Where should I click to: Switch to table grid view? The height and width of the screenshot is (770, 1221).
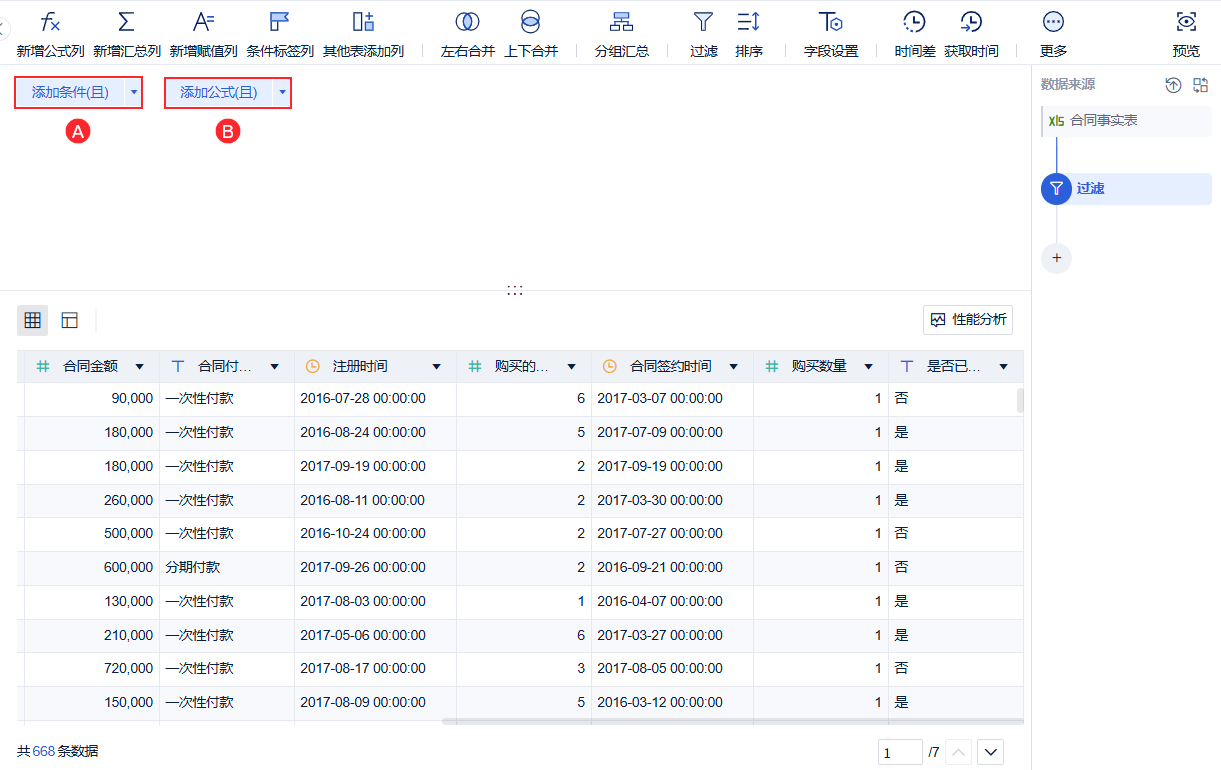point(32,320)
